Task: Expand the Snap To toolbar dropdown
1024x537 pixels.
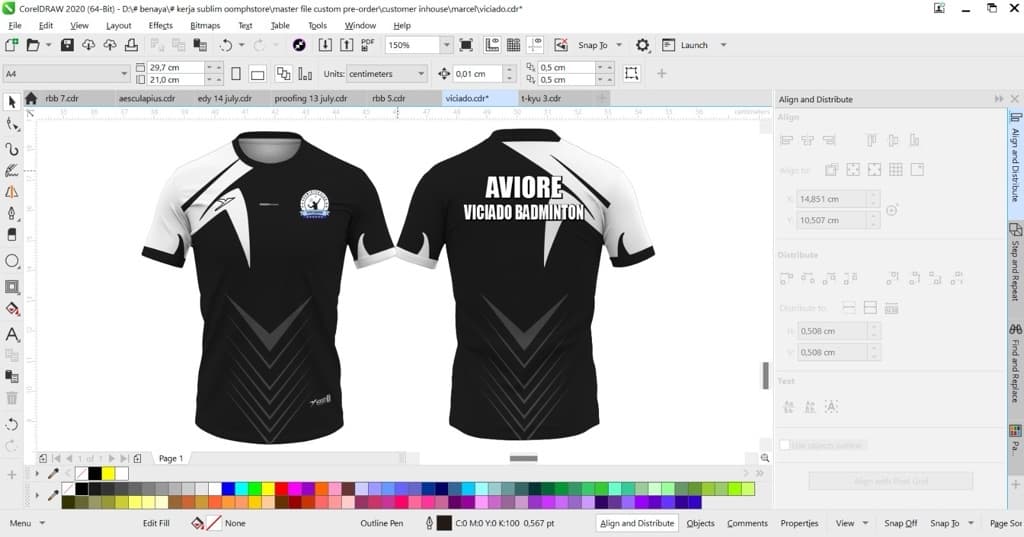Action: (x=619, y=45)
